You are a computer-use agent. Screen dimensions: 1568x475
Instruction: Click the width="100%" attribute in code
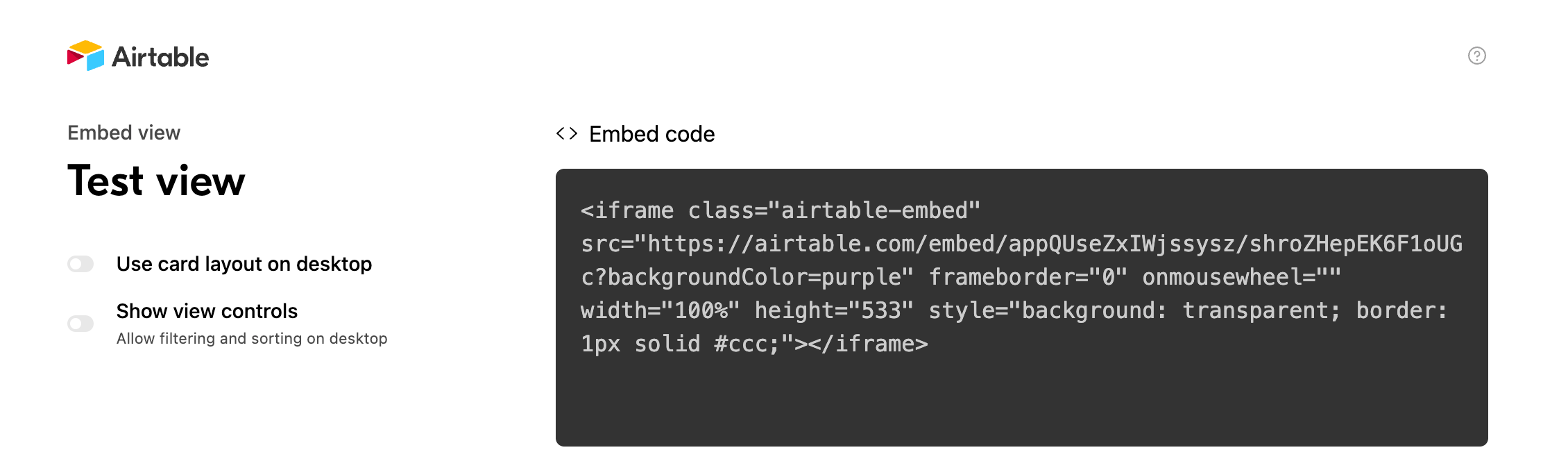pos(661,310)
